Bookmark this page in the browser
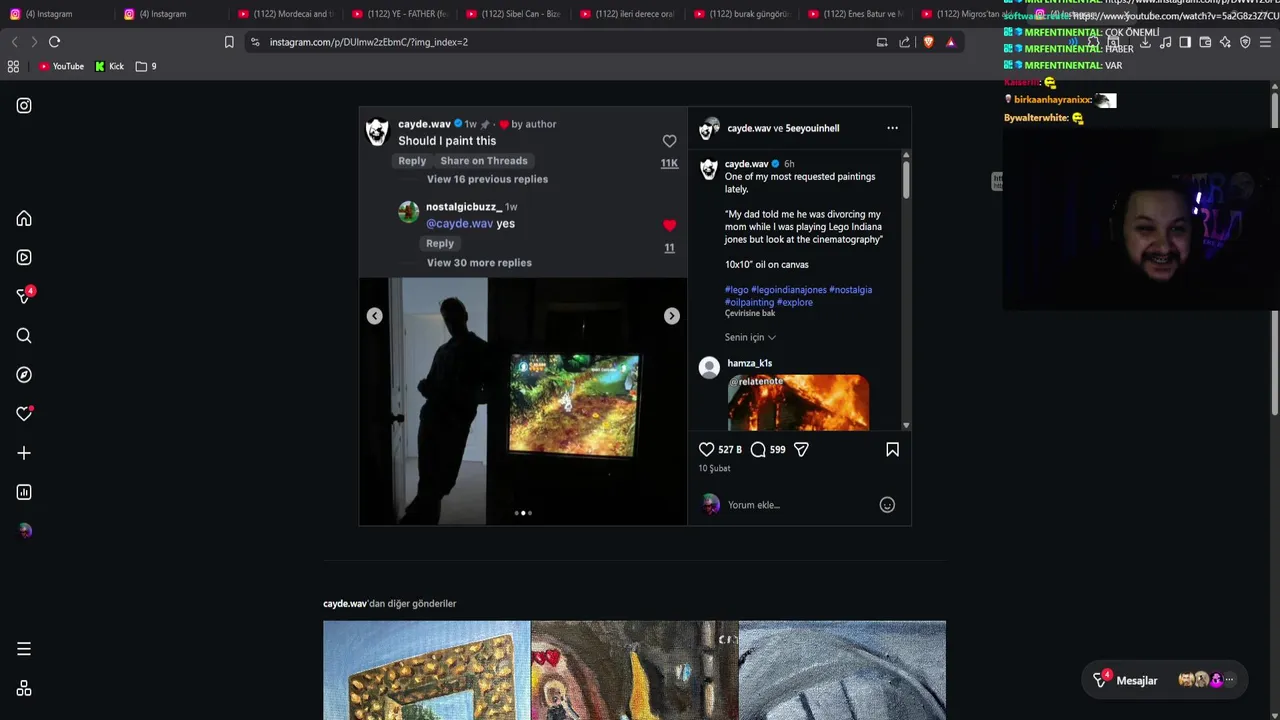 coord(229,42)
